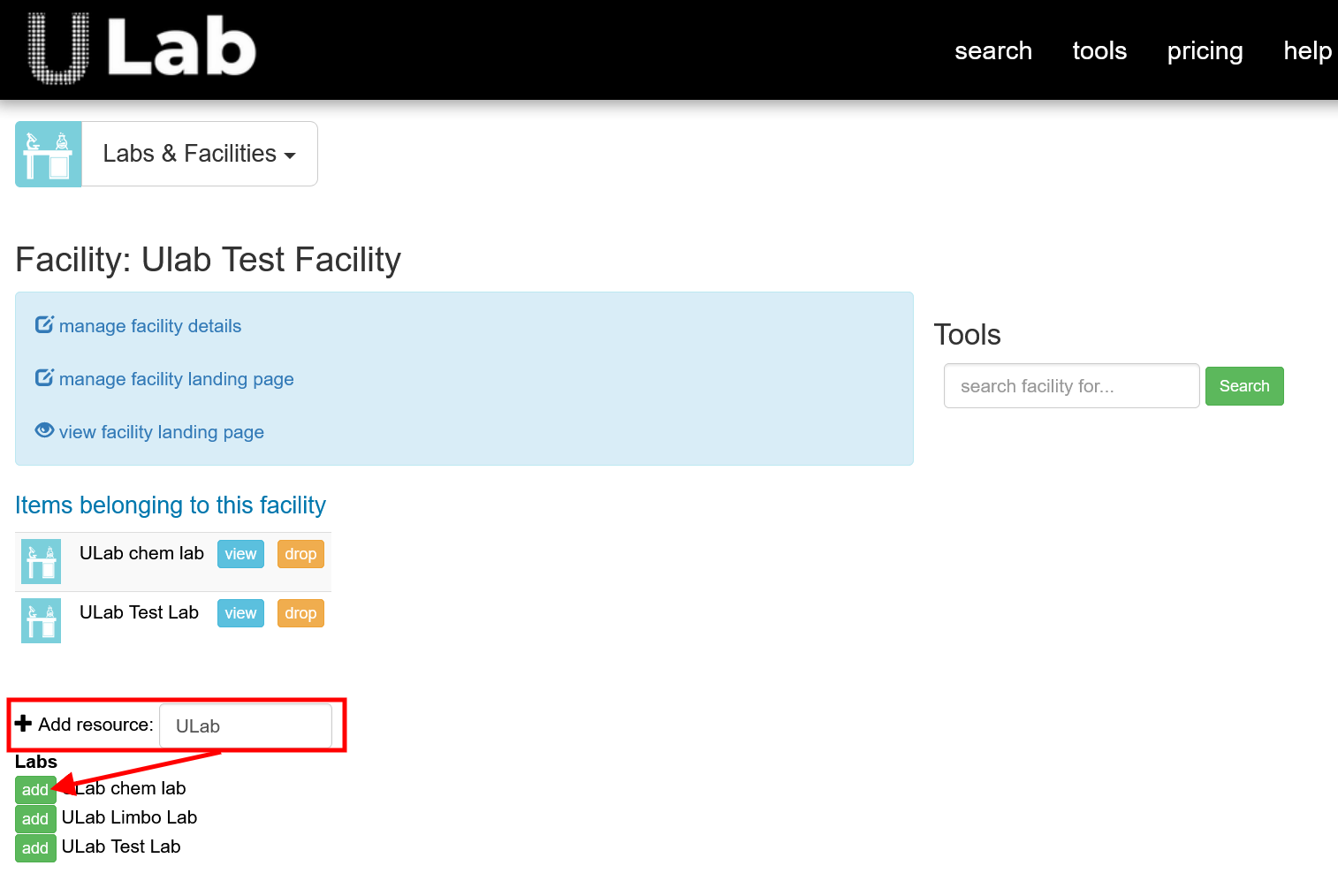The image size is (1338, 896).
Task: Drop the ULab Test Lab item
Action: 300,613
